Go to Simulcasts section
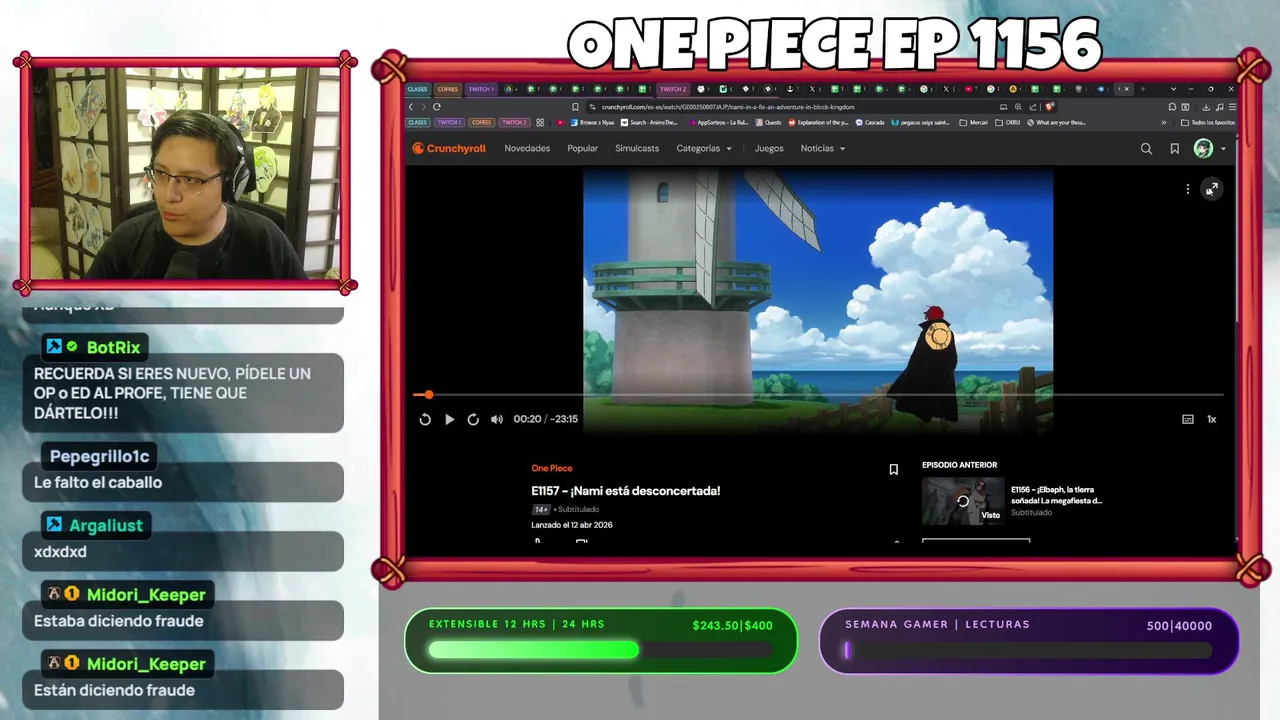This screenshot has width=1280, height=720. click(x=637, y=148)
